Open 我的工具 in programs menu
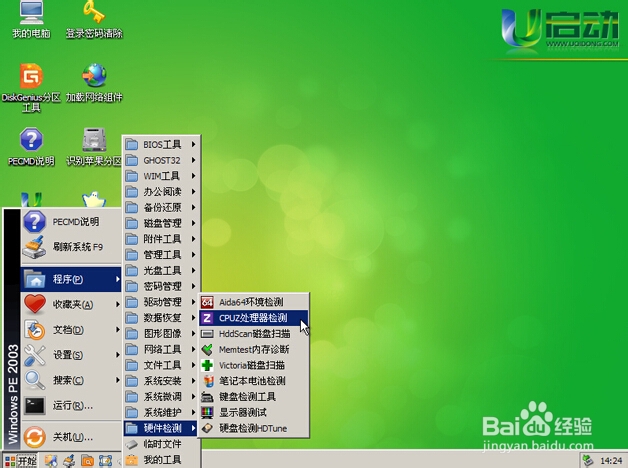The width and height of the screenshot is (628, 468). click(x=161, y=460)
